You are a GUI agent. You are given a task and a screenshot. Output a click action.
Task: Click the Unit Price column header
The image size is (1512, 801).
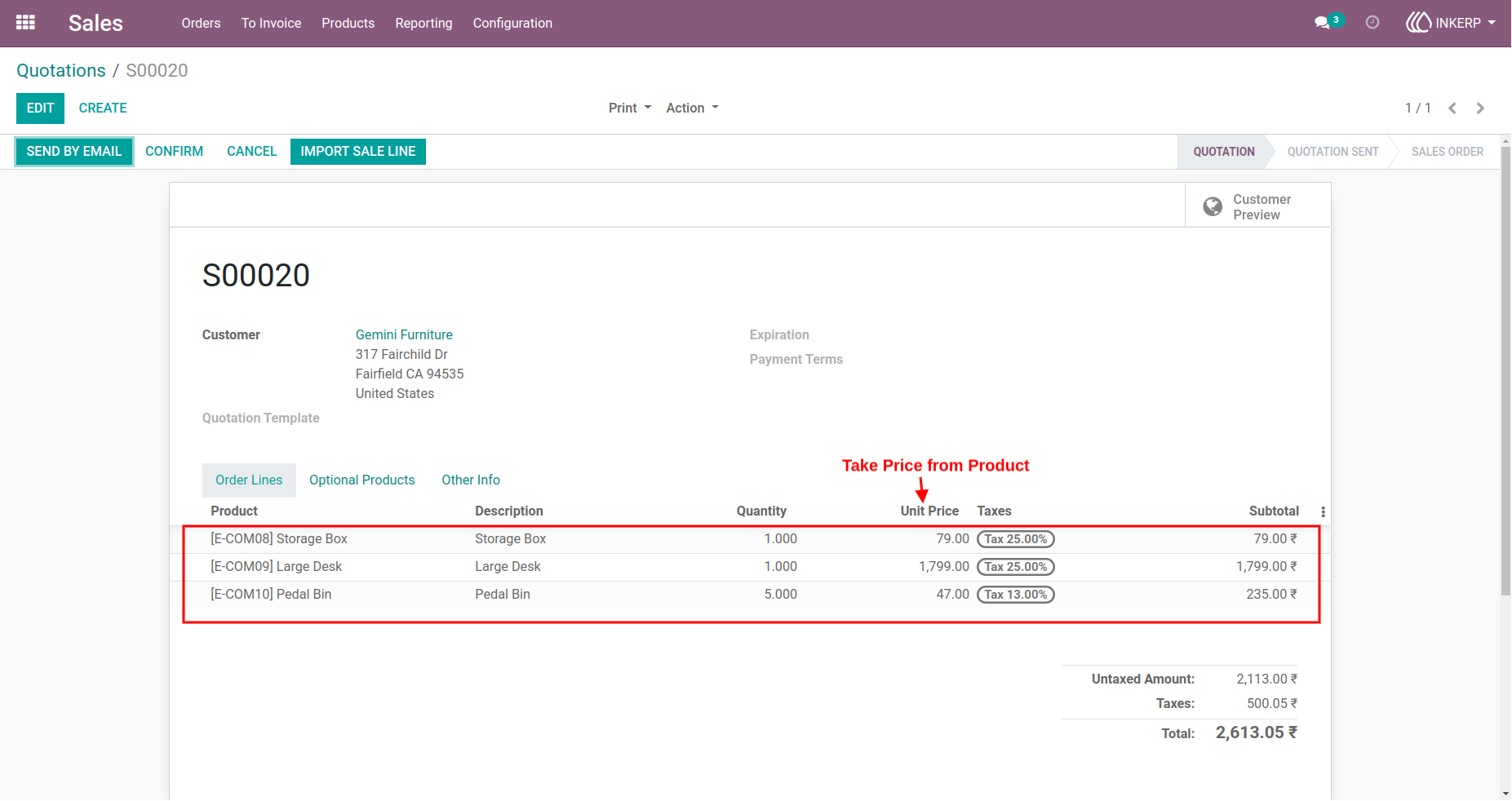[929, 511]
